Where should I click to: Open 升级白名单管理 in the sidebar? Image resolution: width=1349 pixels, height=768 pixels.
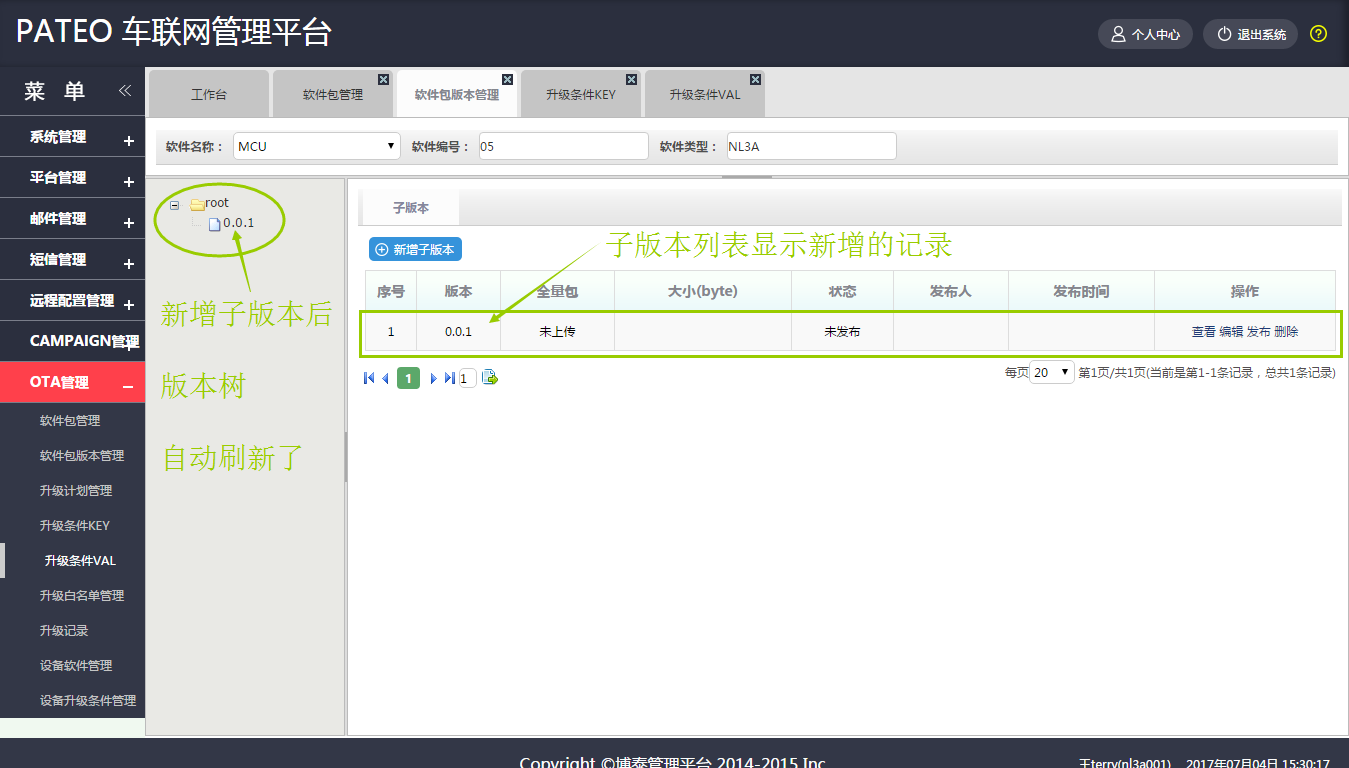pos(82,596)
